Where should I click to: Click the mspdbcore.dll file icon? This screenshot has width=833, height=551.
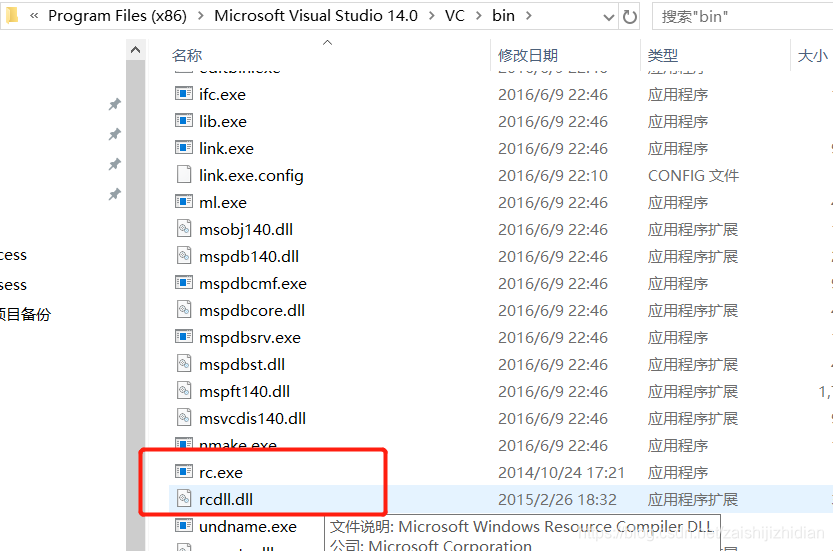tap(184, 310)
